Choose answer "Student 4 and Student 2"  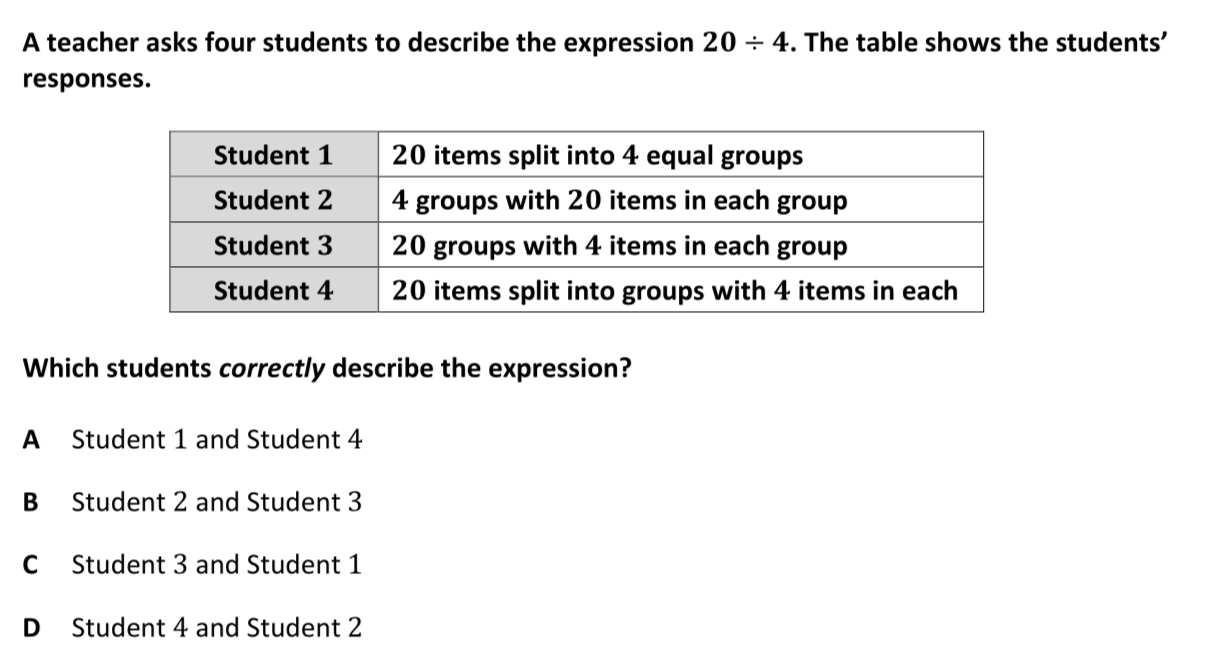217,628
